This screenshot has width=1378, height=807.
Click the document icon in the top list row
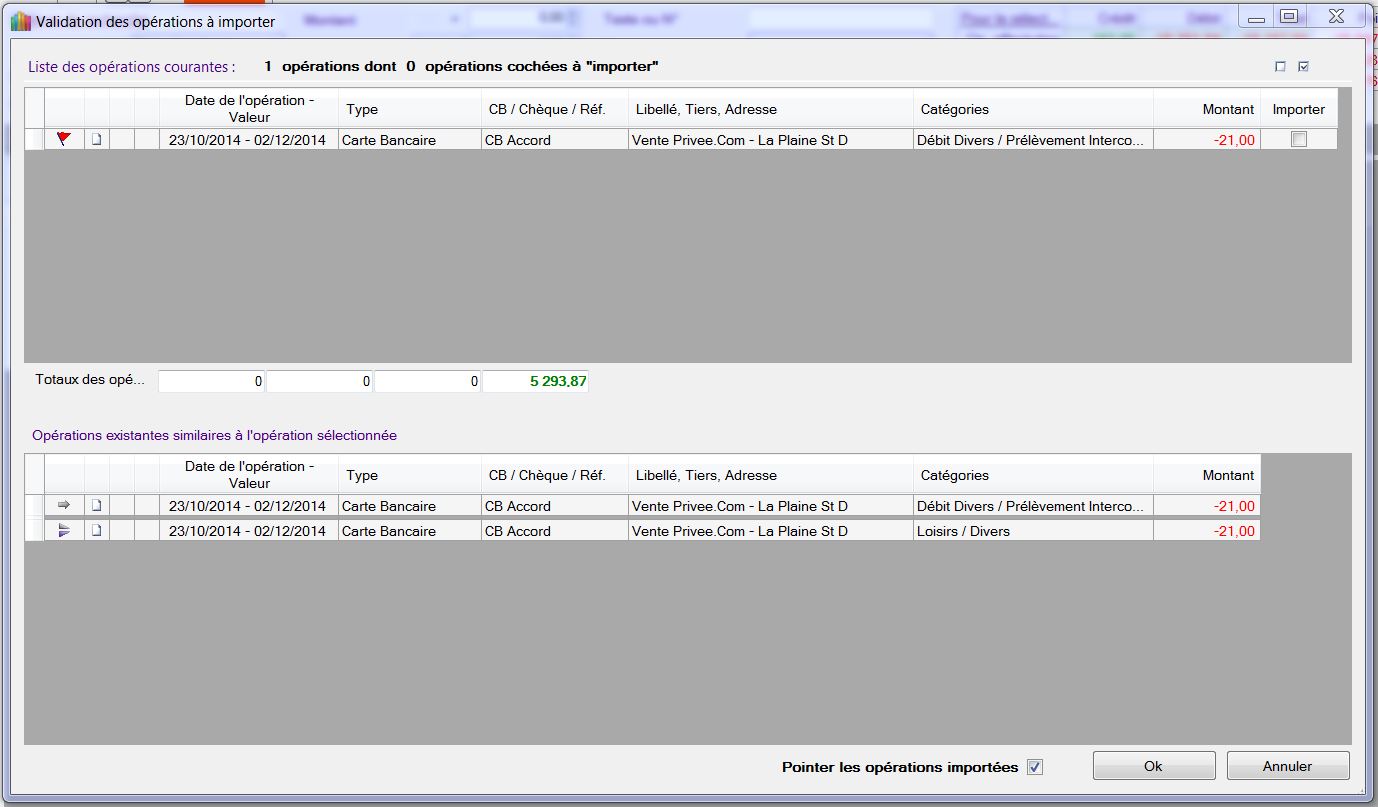[97, 140]
